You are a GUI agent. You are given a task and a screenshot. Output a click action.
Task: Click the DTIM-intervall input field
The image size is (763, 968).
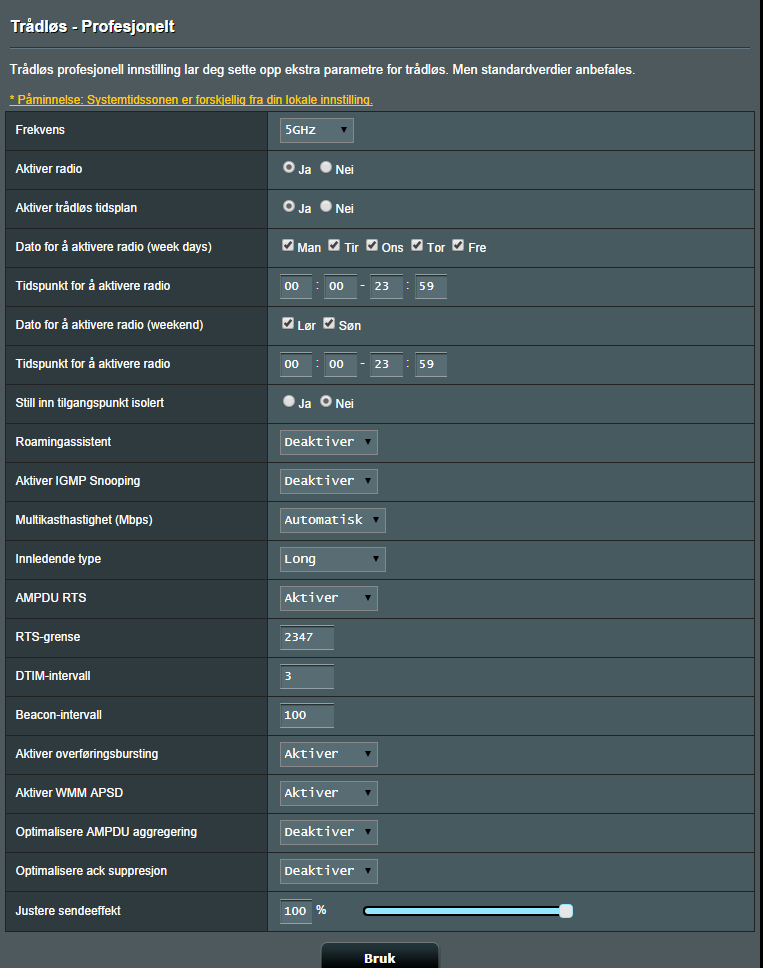(x=307, y=676)
